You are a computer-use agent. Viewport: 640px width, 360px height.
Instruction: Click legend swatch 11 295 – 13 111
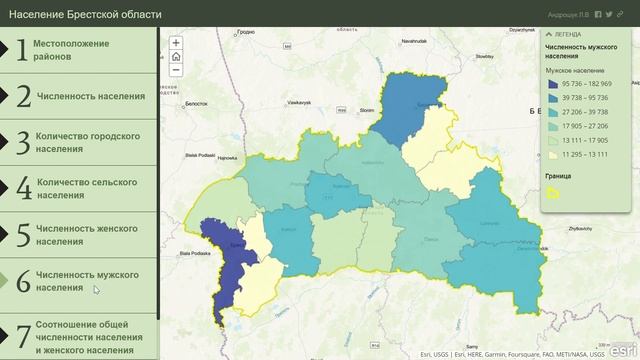(x=553, y=155)
